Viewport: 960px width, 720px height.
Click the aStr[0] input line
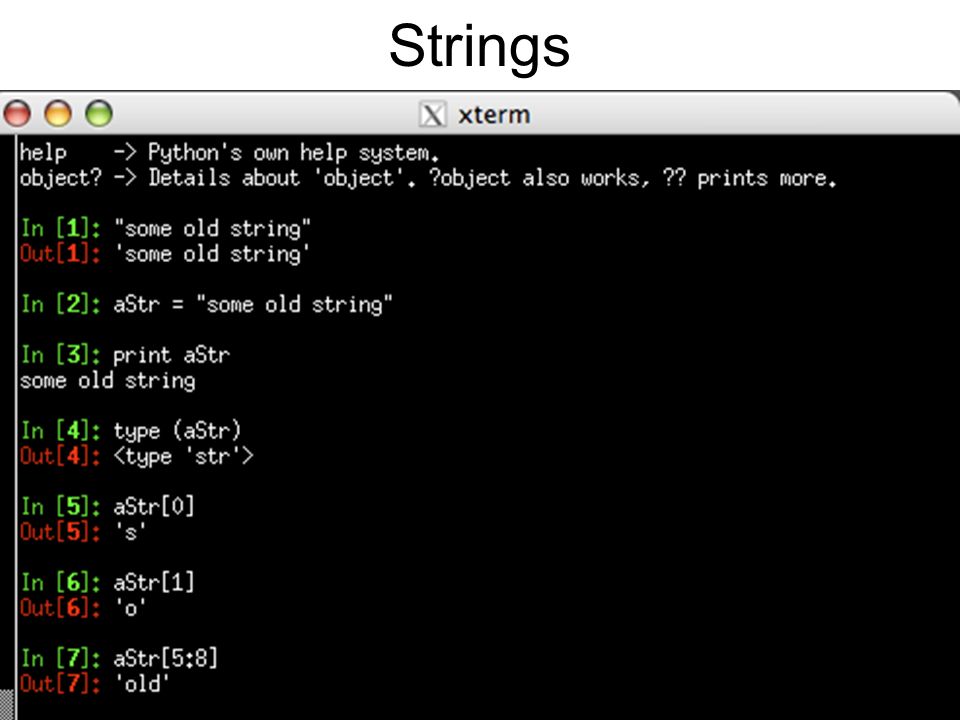[108, 507]
